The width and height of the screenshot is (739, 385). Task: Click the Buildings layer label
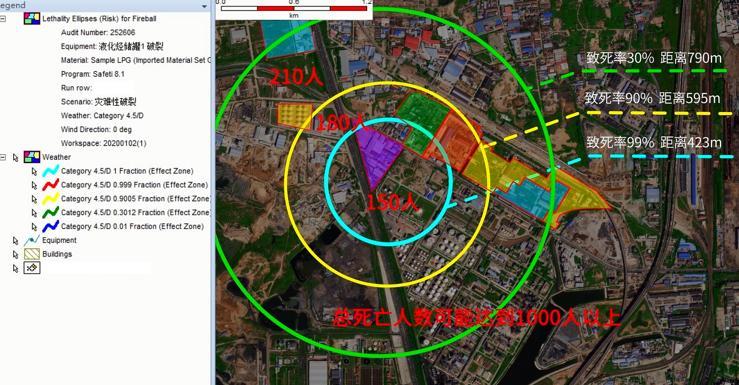[x=57, y=254]
